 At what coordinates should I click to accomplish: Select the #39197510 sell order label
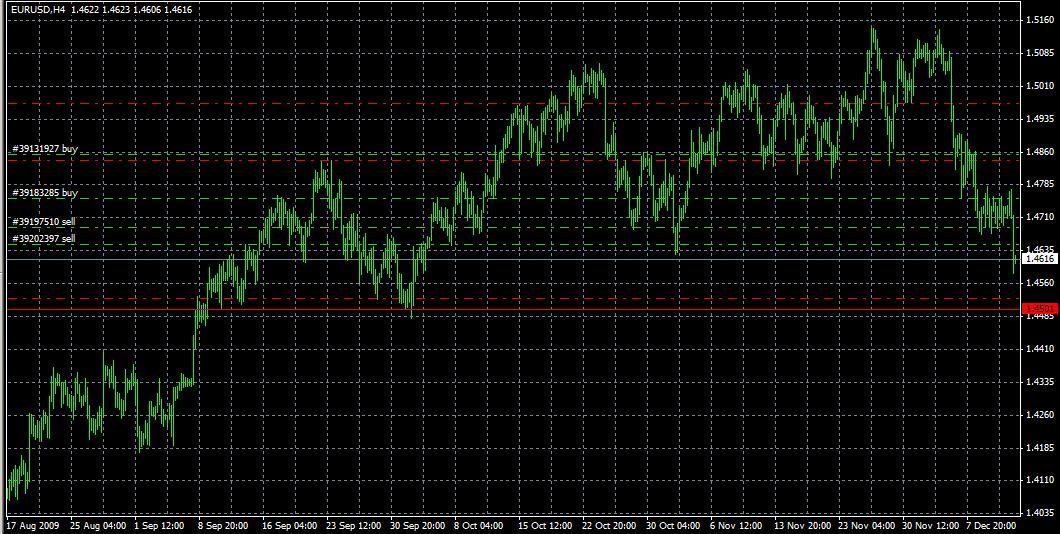[x=44, y=222]
